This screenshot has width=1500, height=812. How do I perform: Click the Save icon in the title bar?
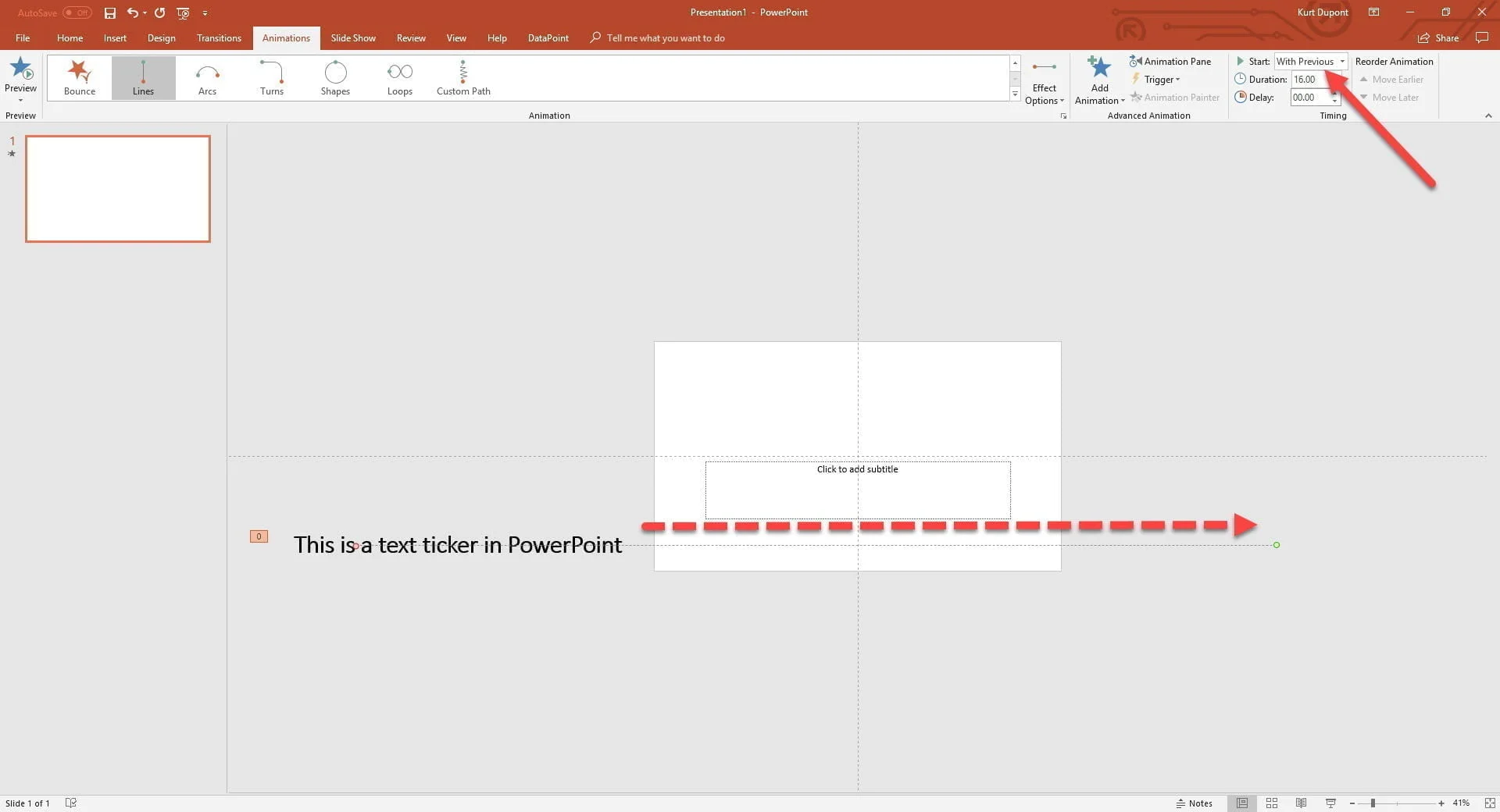pyautogui.click(x=110, y=12)
